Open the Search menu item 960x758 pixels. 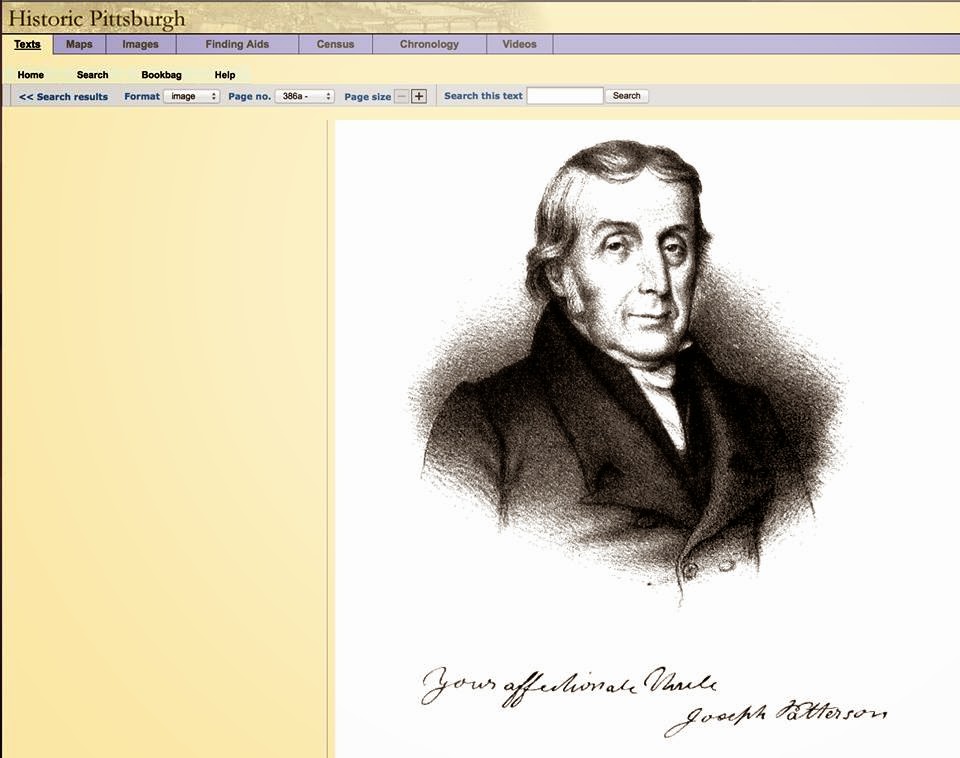[92, 75]
